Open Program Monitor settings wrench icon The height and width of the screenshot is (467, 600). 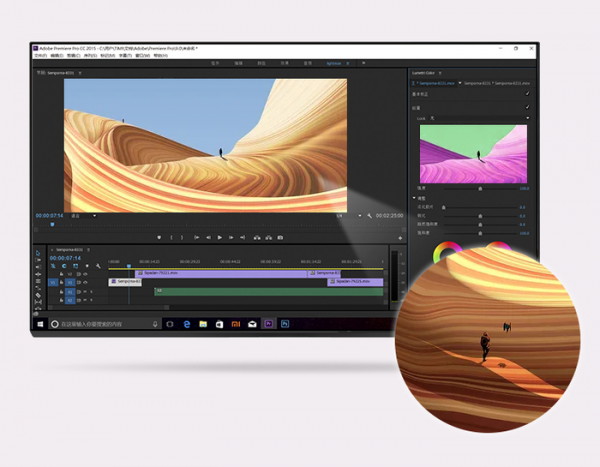point(370,215)
